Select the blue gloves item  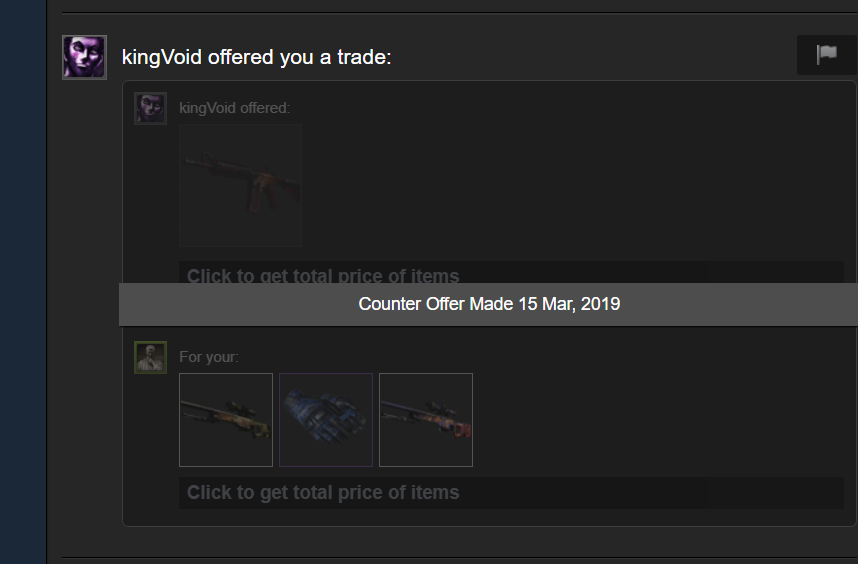pos(326,420)
